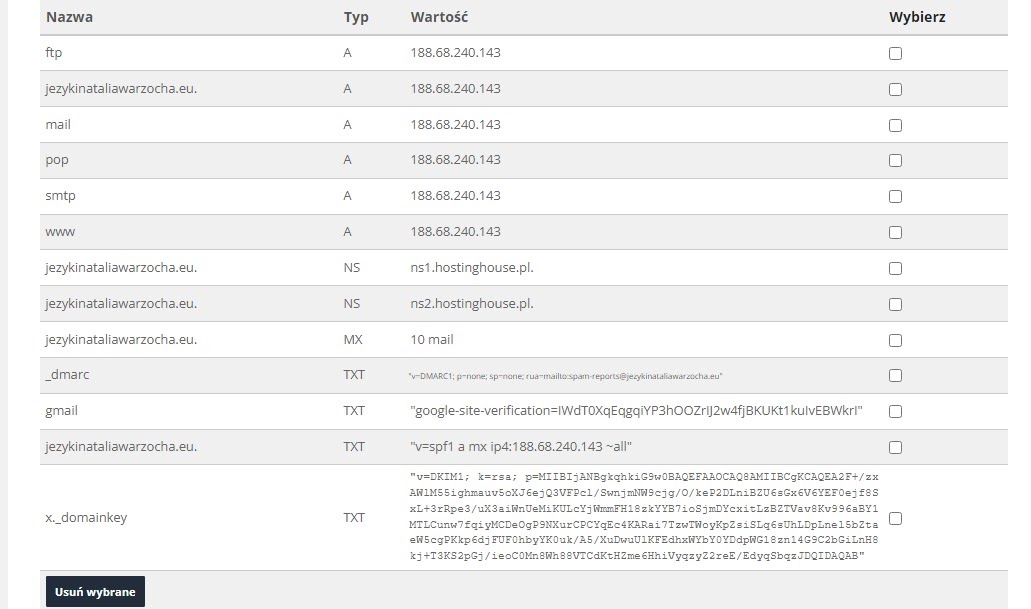Tick checkbox for the mail A record

[895, 126]
